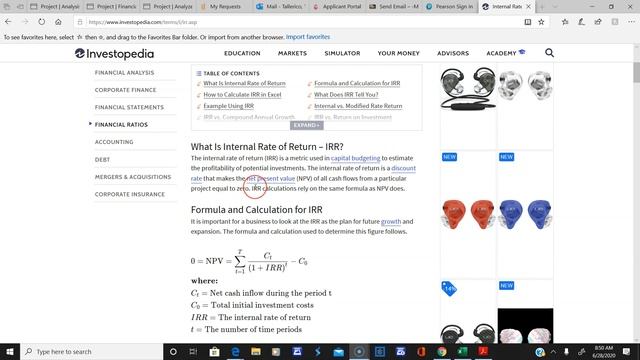Refresh the Investopedia page
This screenshot has height=360, width=640.
[42, 22]
